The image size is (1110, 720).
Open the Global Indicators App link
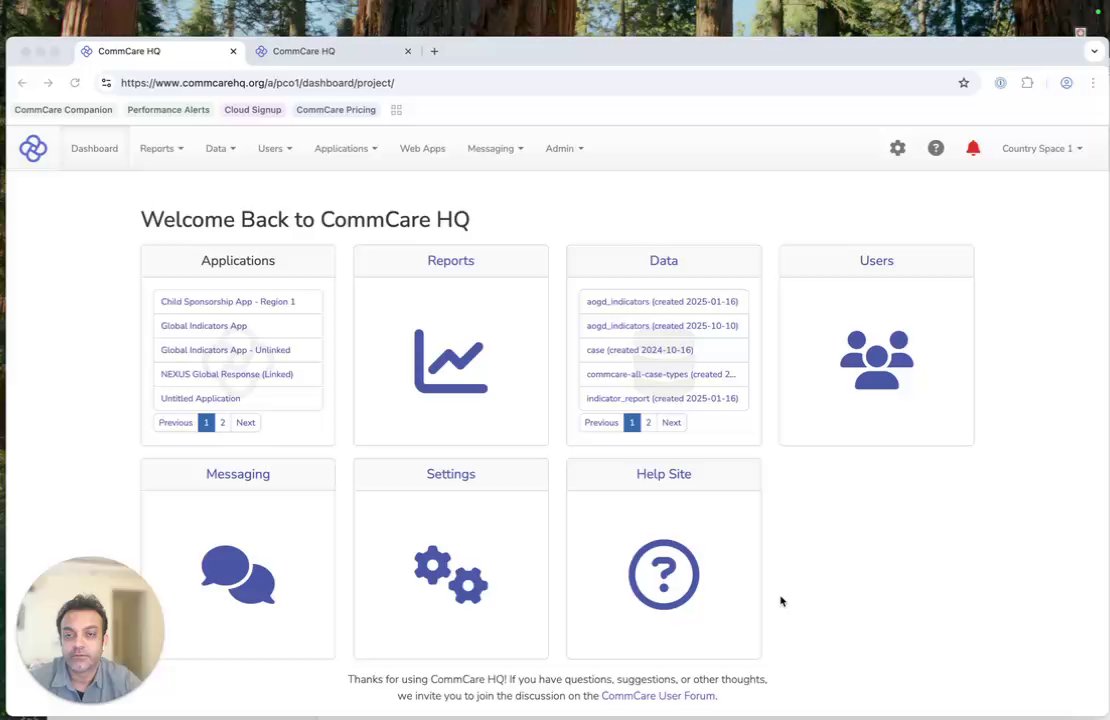[x=204, y=326]
